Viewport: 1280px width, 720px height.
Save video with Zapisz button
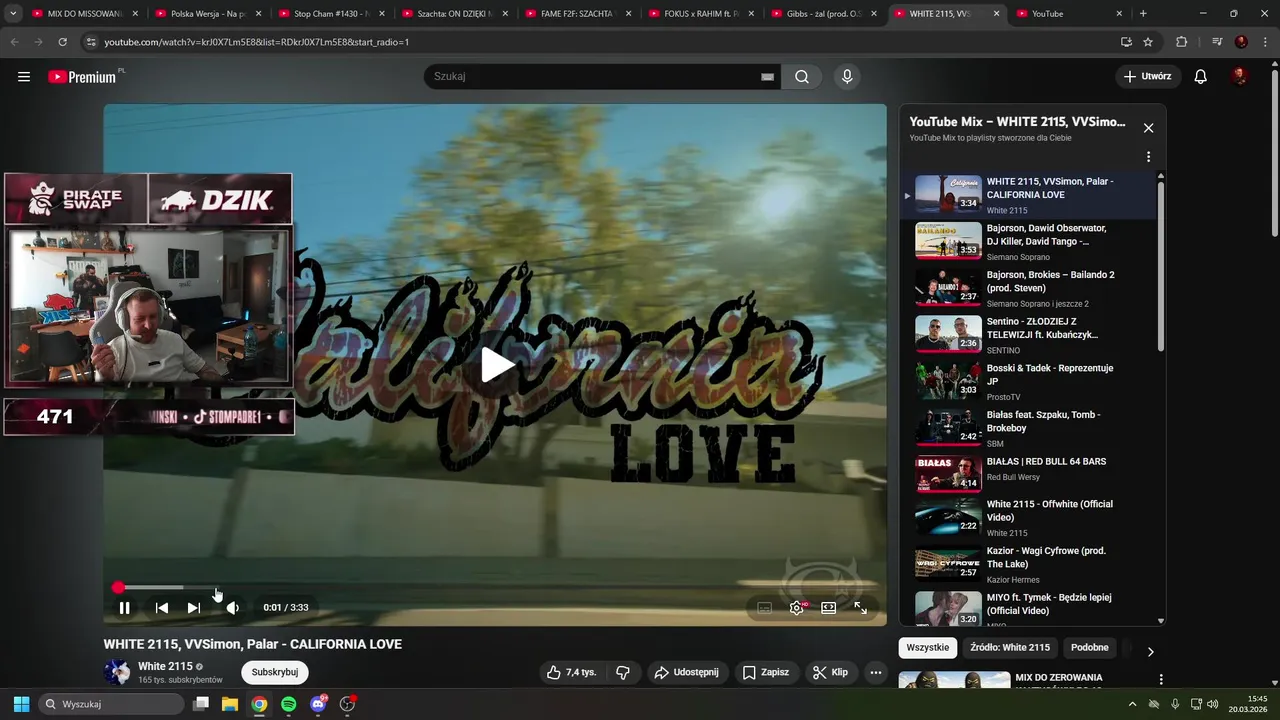point(765,673)
